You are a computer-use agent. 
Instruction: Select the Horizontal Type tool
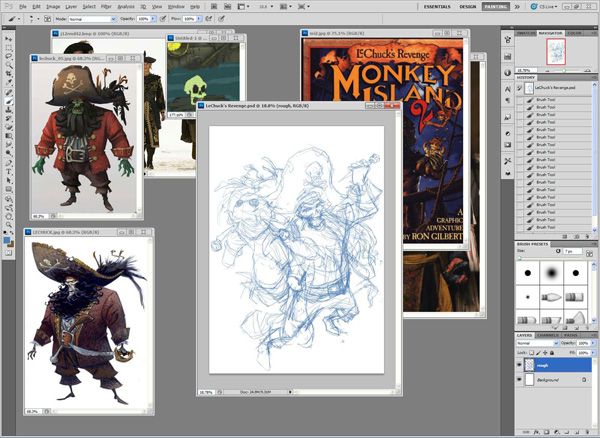[x=8, y=172]
